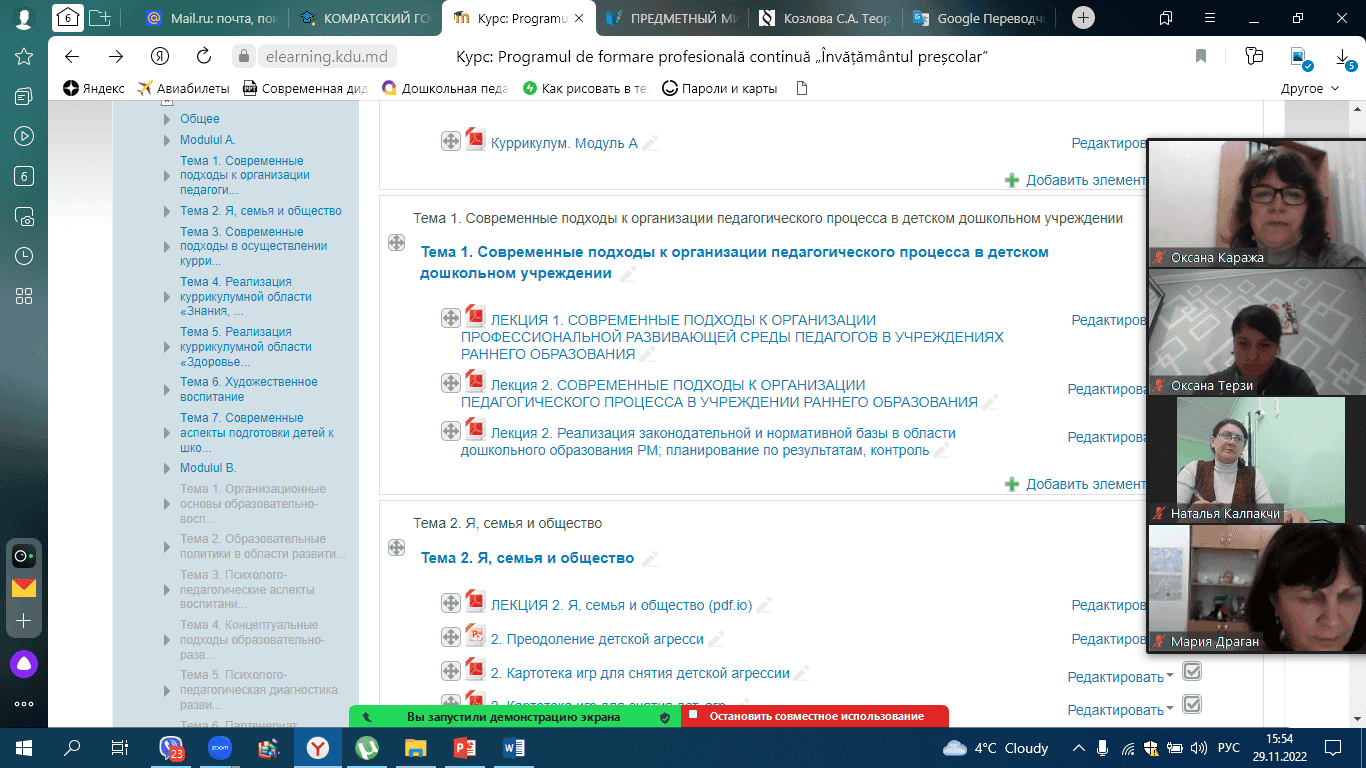Click the green plus icon under Тема 1

pyautogui.click(x=1012, y=484)
